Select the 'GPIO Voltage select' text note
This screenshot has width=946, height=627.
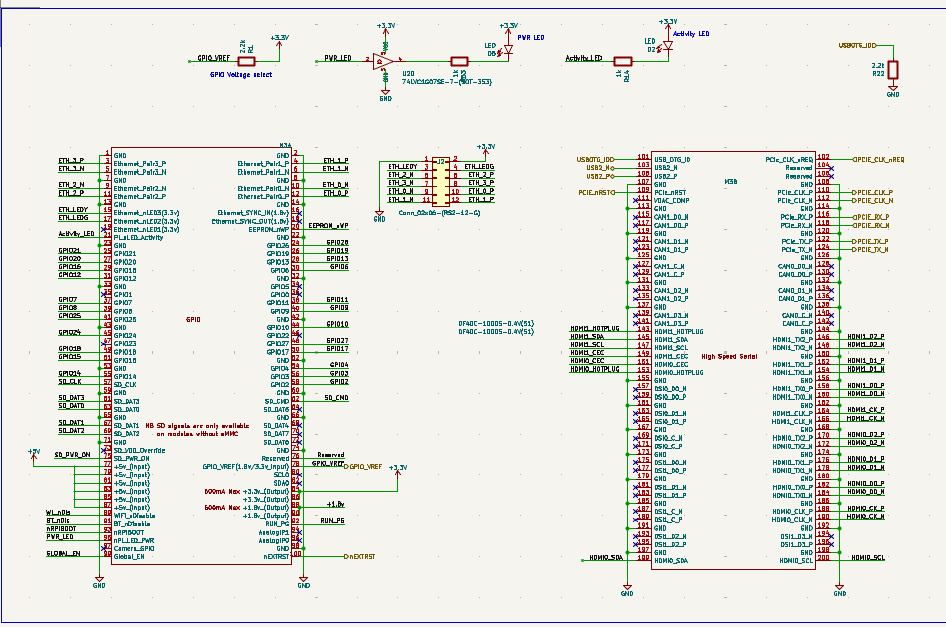click(x=240, y=74)
